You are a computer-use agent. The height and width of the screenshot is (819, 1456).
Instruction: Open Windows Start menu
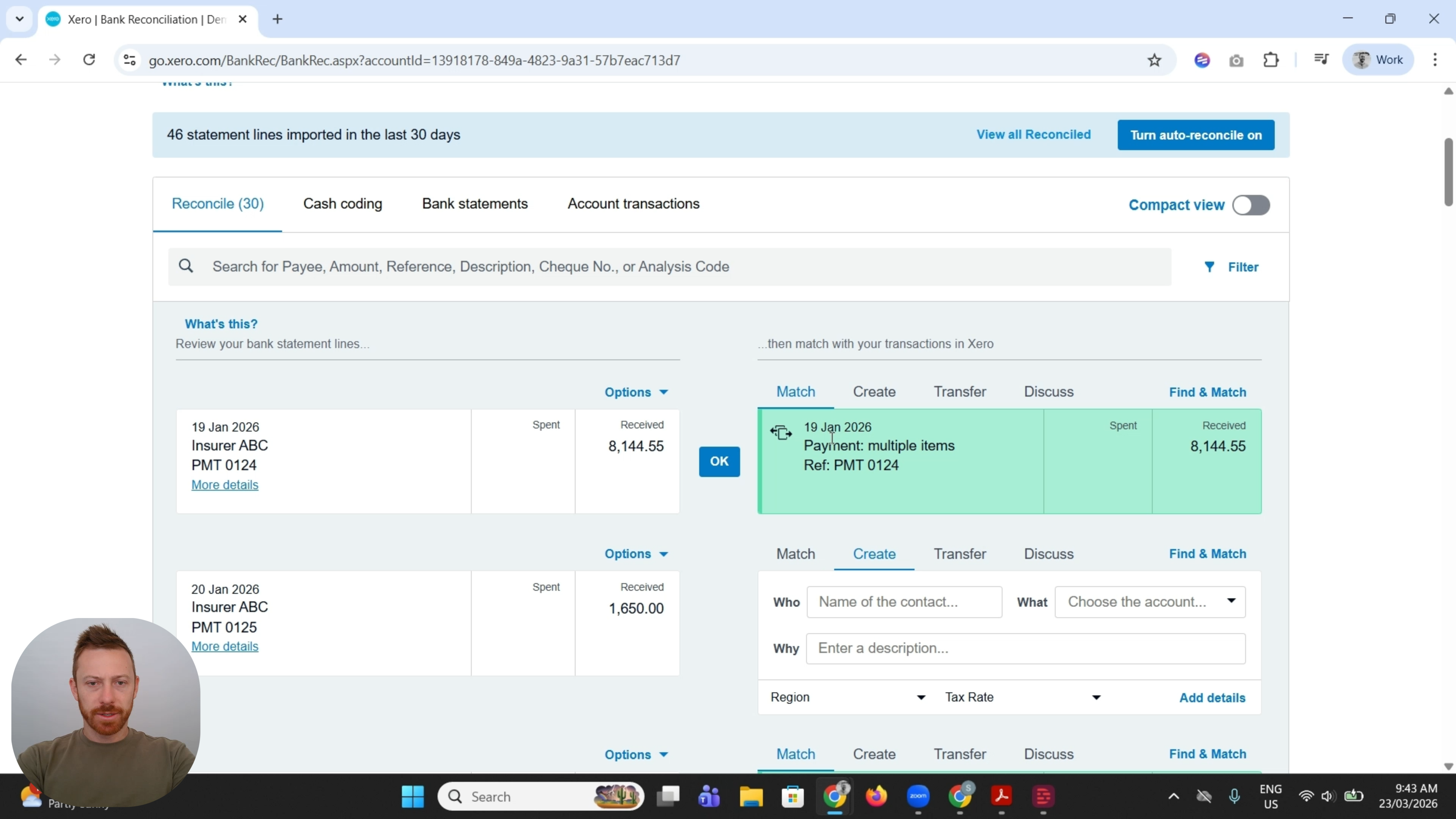point(413,796)
